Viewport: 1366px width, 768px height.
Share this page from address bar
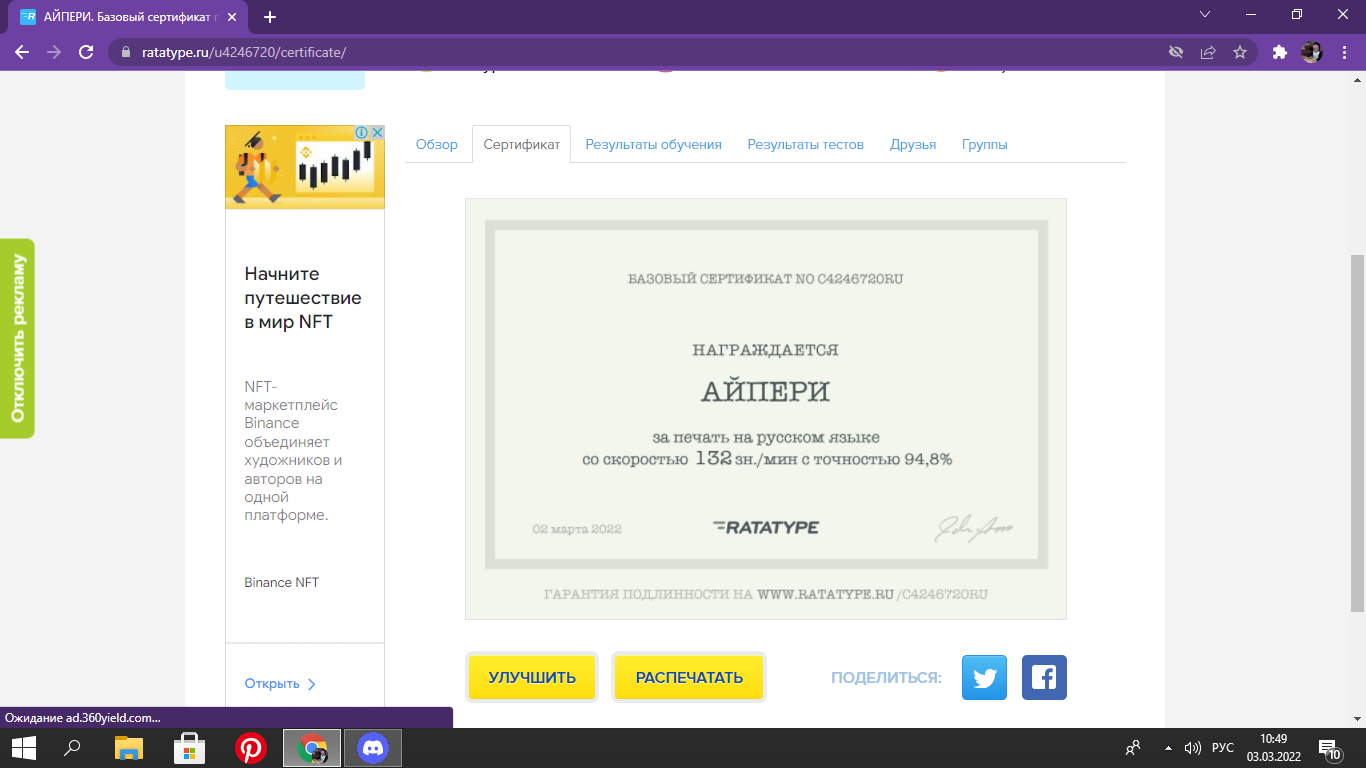(1208, 52)
